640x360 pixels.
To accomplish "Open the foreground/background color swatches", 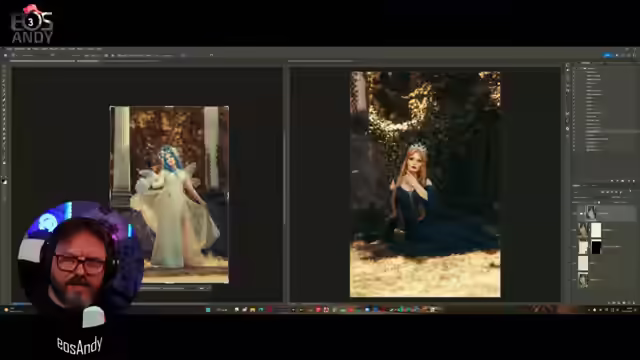I will point(4,181).
